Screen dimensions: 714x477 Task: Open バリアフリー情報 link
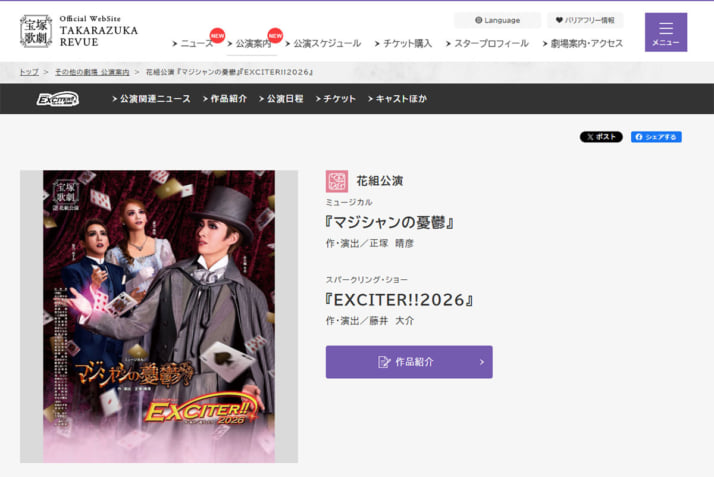click(x=585, y=20)
